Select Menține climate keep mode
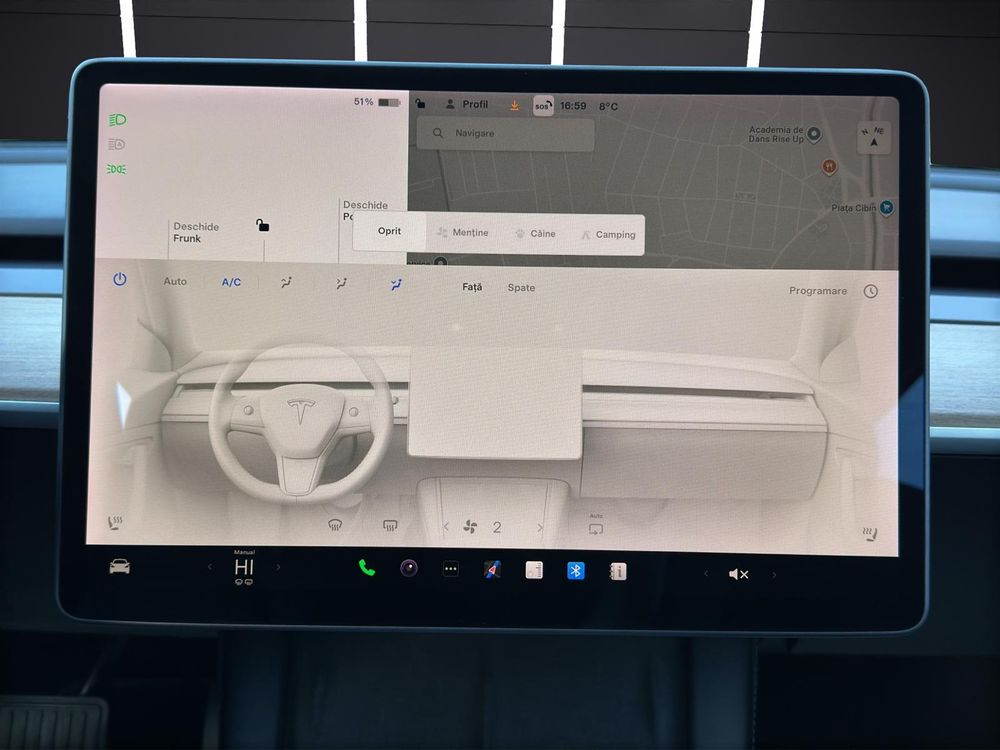 tap(462, 233)
